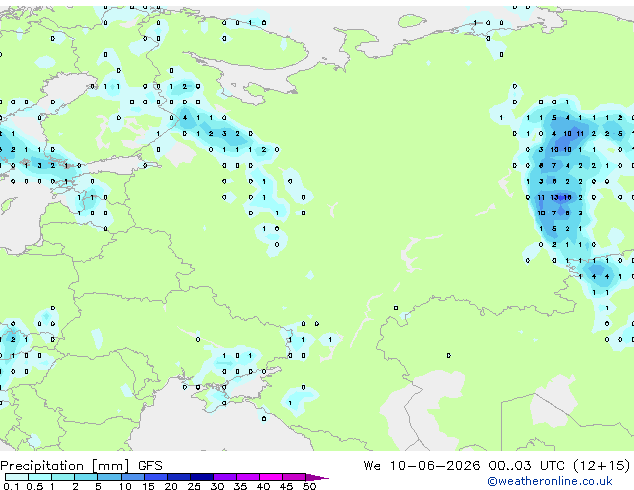Select the legend label 45
Image resolution: width=634 pixels, height=490 pixels.
click(286, 486)
